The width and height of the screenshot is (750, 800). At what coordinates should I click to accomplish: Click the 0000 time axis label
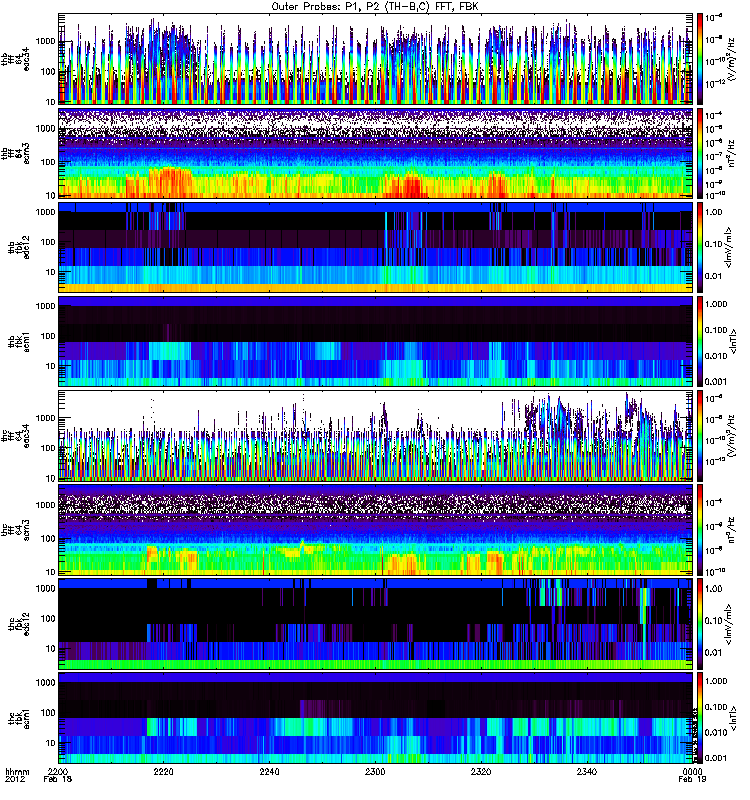coord(692,771)
